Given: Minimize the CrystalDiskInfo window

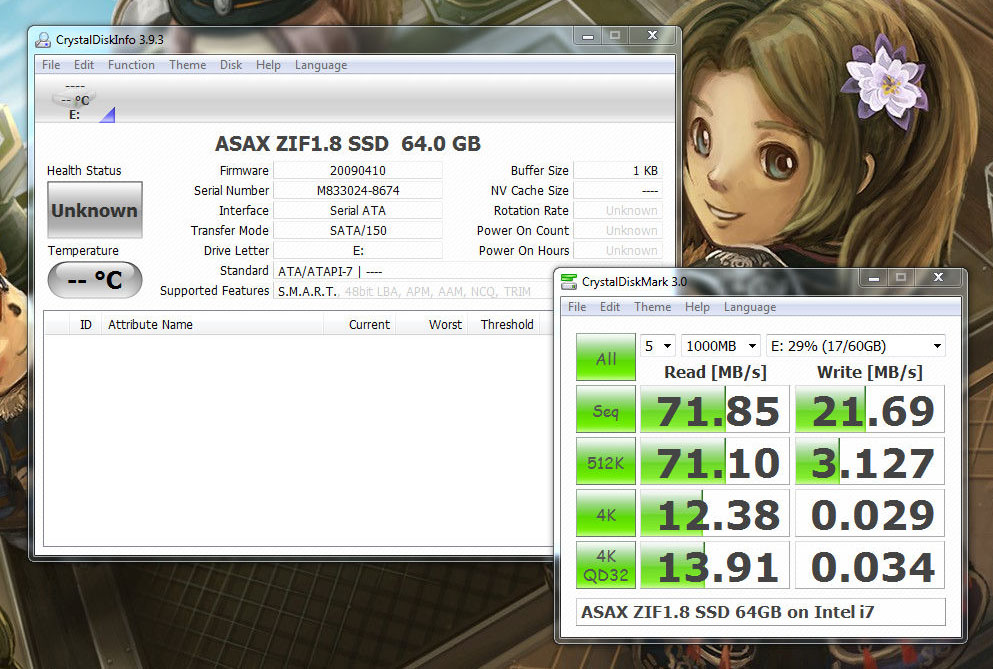Looking at the screenshot, I should tap(588, 35).
